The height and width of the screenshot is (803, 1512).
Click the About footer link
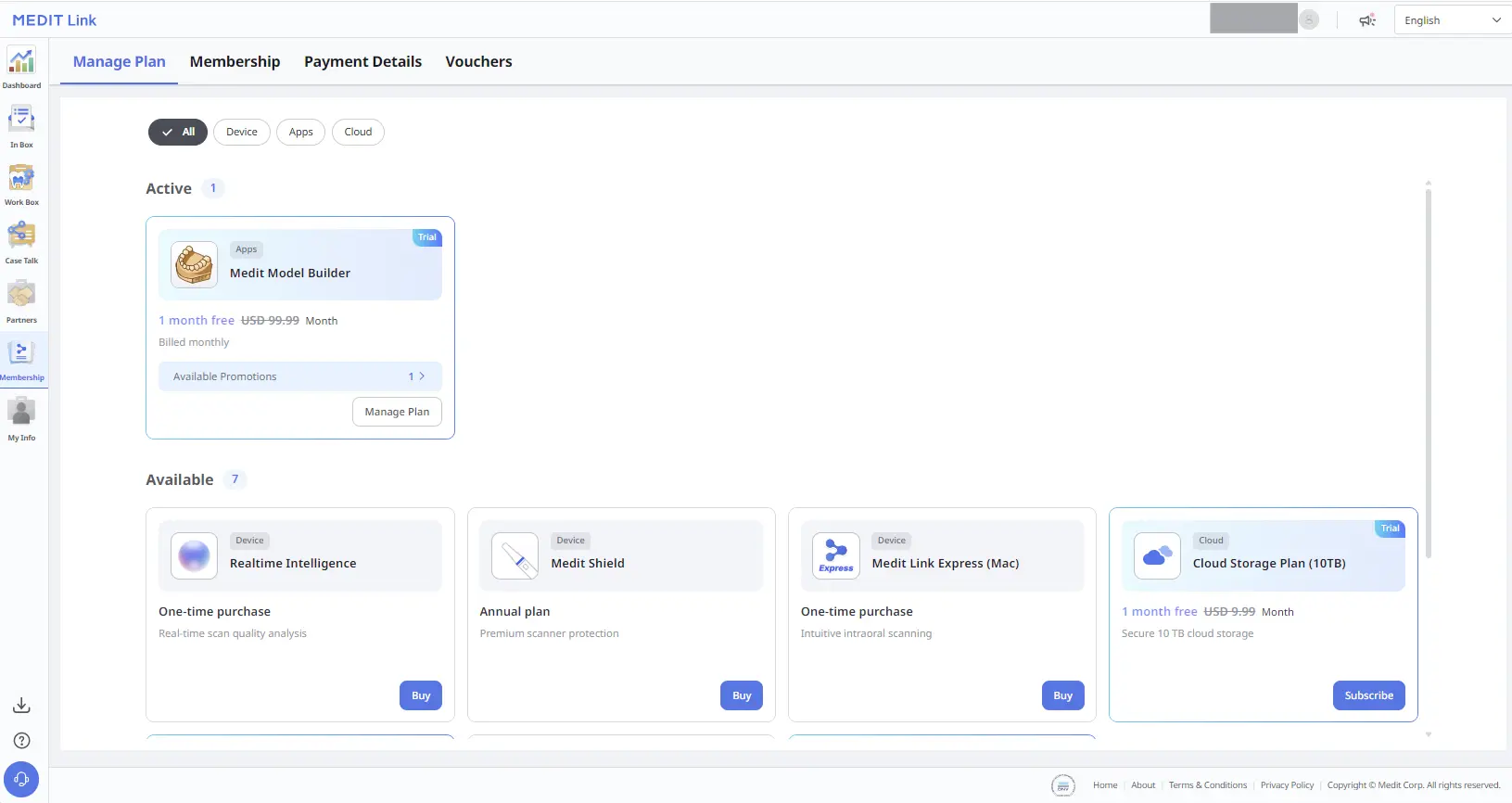click(1143, 785)
